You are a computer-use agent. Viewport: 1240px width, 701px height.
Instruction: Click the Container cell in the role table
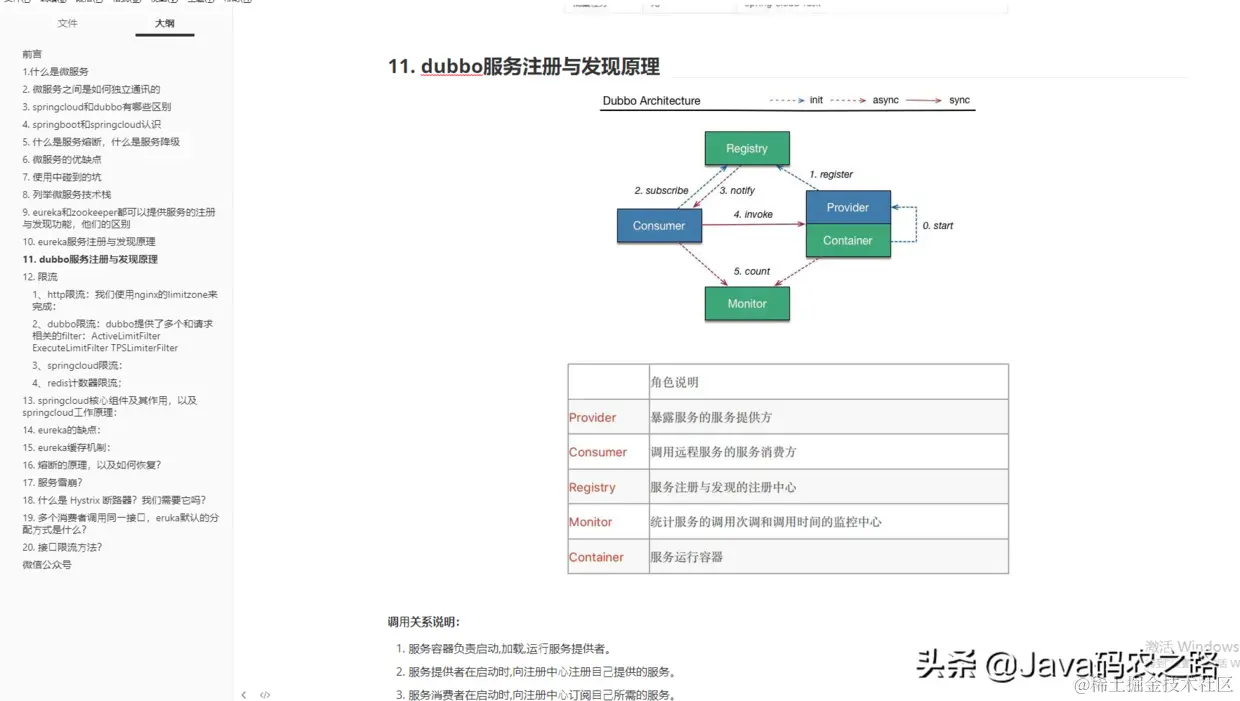tap(608, 557)
